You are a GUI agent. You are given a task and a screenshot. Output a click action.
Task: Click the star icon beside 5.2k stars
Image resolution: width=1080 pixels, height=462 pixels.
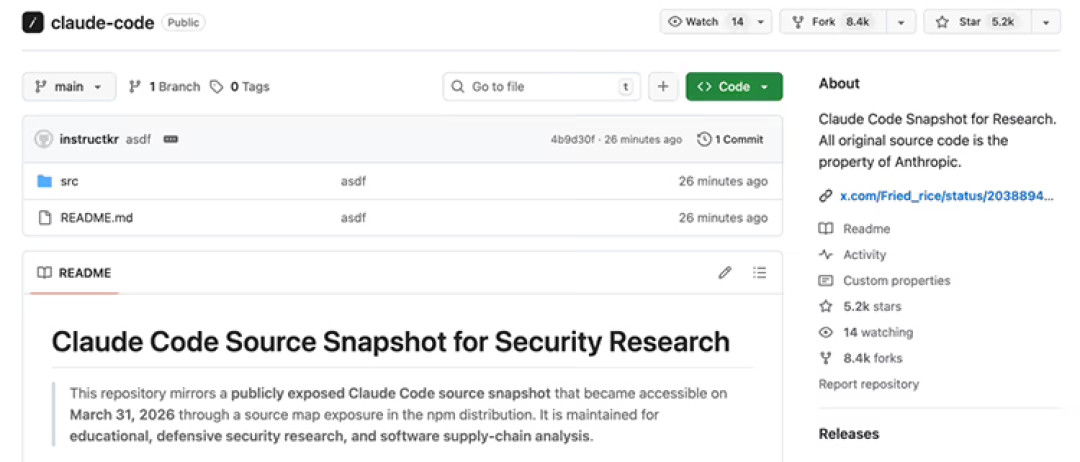(826, 306)
